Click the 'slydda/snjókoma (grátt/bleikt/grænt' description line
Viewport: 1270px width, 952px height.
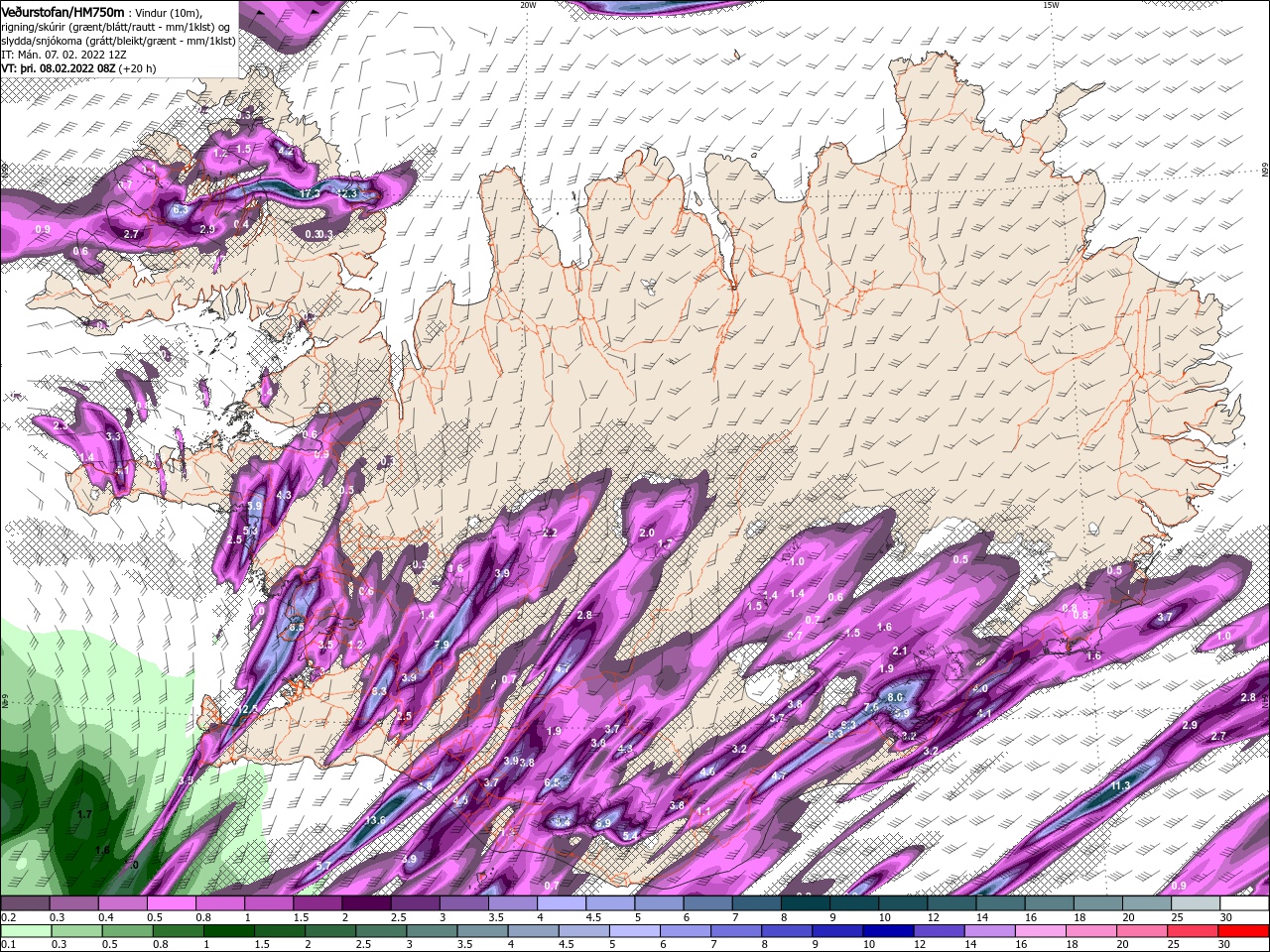118,41
